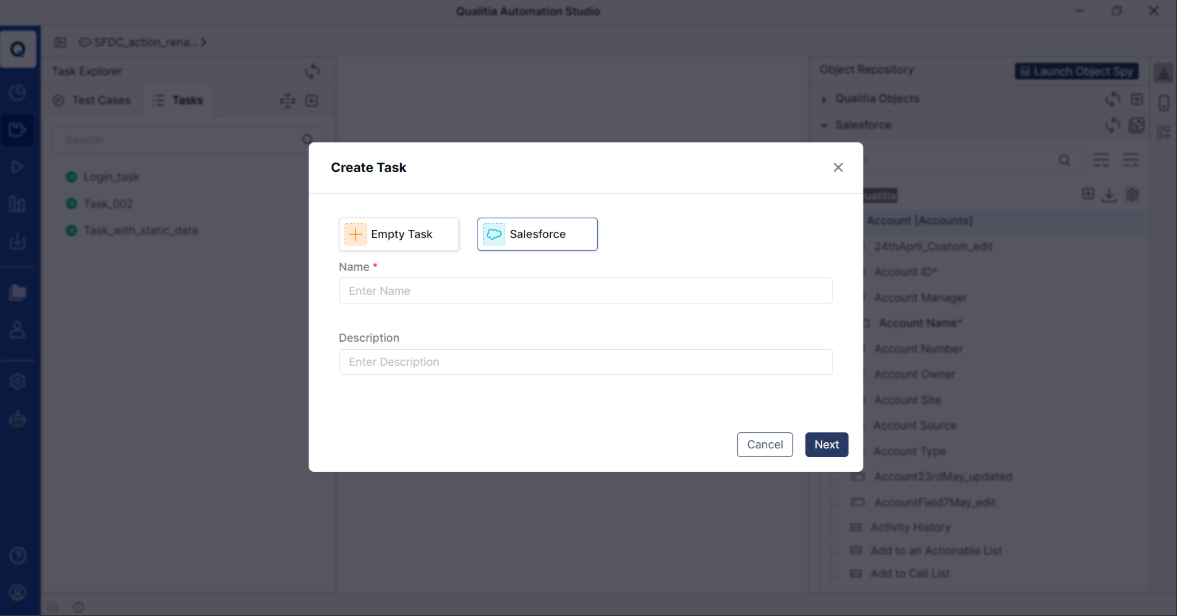
Task: Open the user profile in sidebar
Action: tap(17, 593)
